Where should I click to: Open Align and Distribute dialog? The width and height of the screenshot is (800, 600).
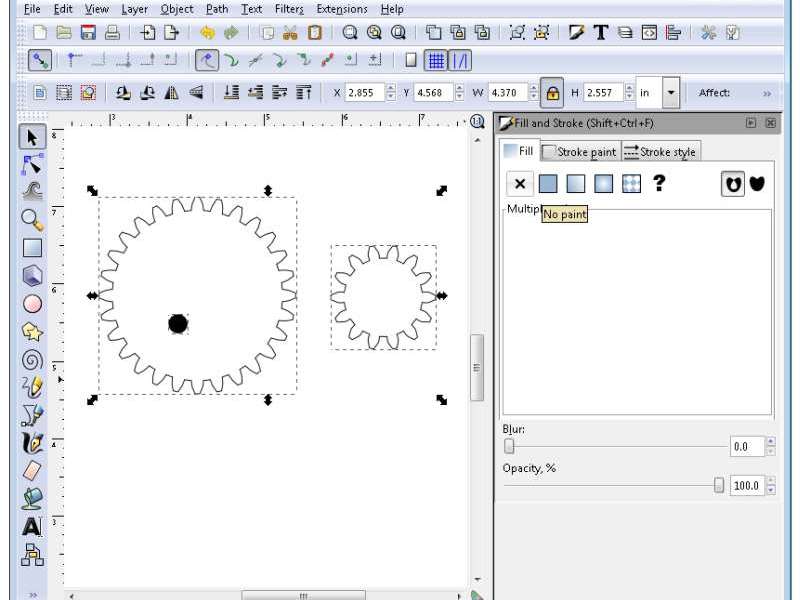(x=673, y=33)
